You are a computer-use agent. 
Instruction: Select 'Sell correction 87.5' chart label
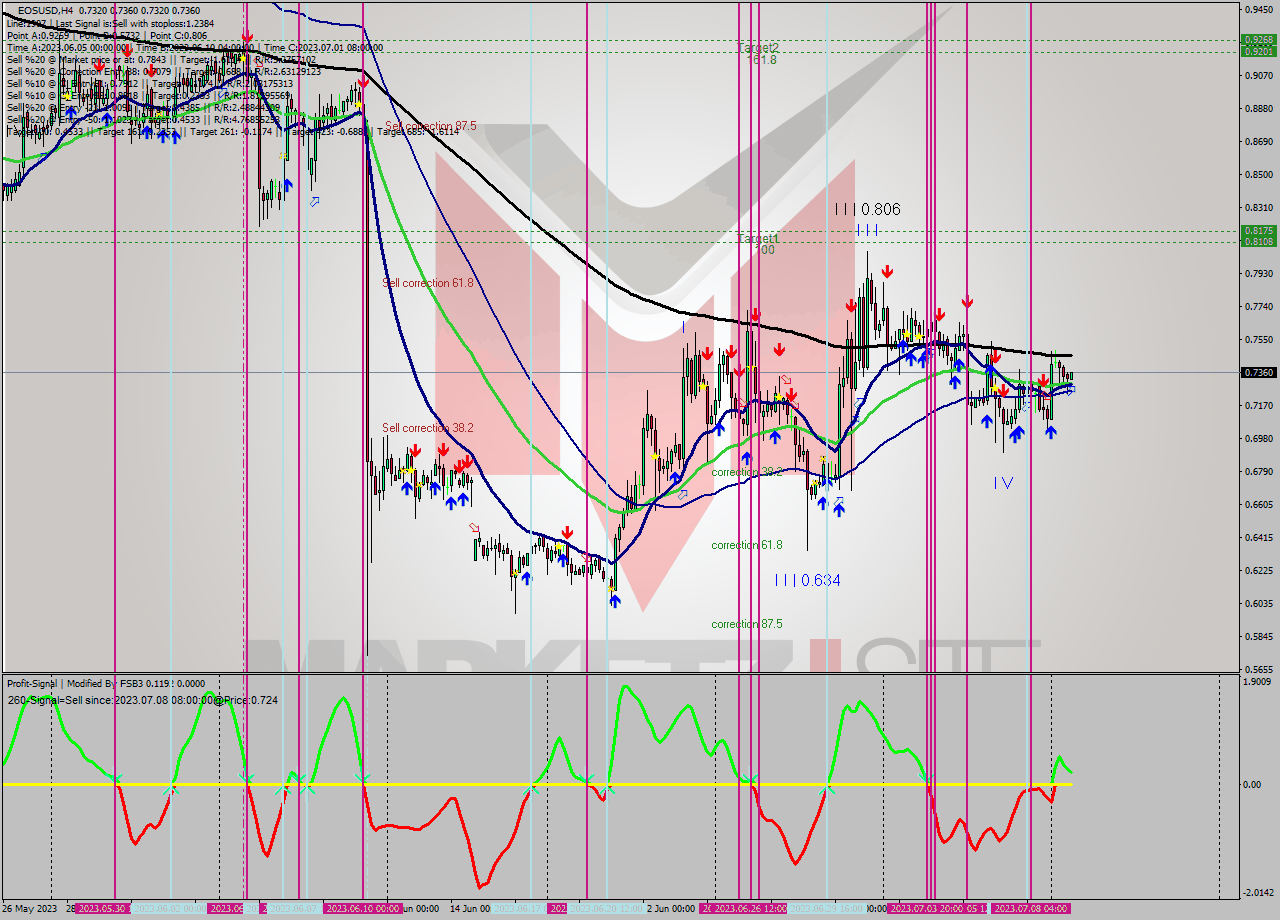pyautogui.click(x=430, y=127)
